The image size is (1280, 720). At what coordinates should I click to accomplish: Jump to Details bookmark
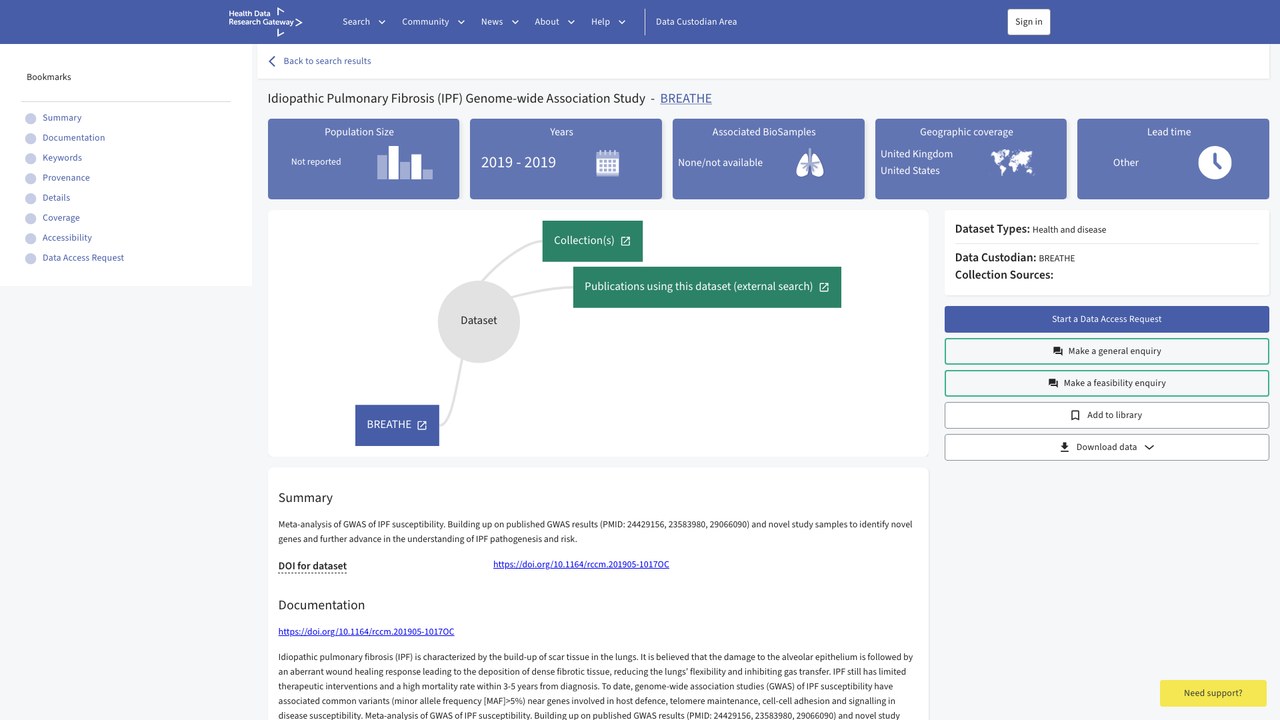(x=56, y=198)
